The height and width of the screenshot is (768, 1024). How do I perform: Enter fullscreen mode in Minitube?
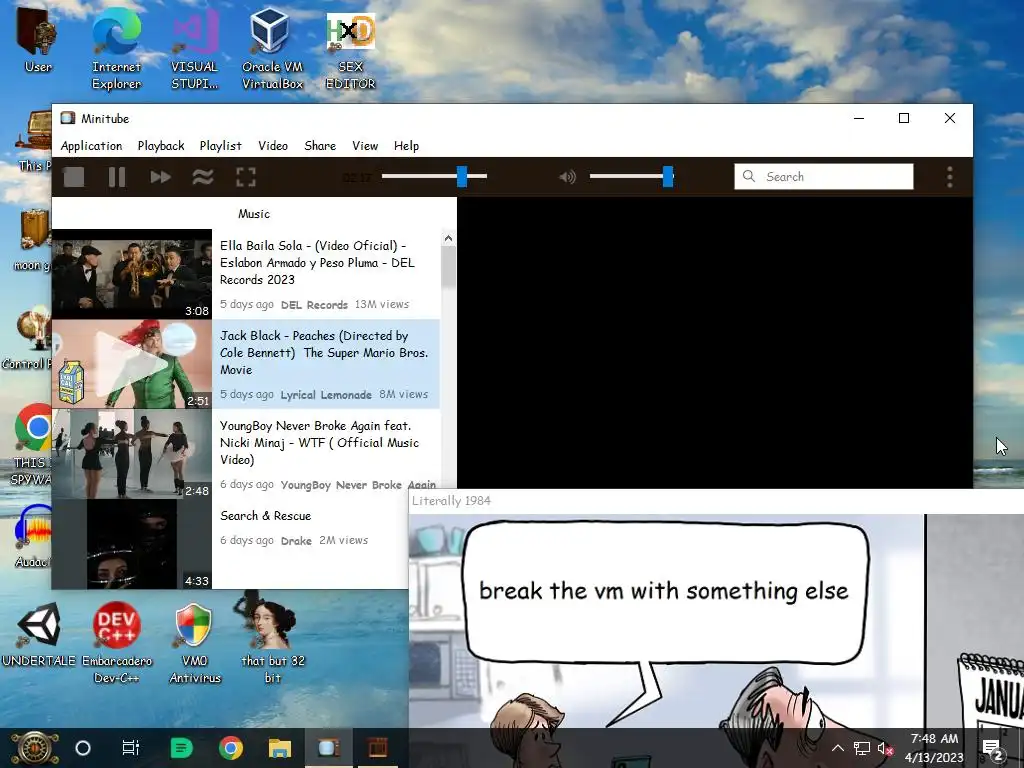(x=246, y=177)
